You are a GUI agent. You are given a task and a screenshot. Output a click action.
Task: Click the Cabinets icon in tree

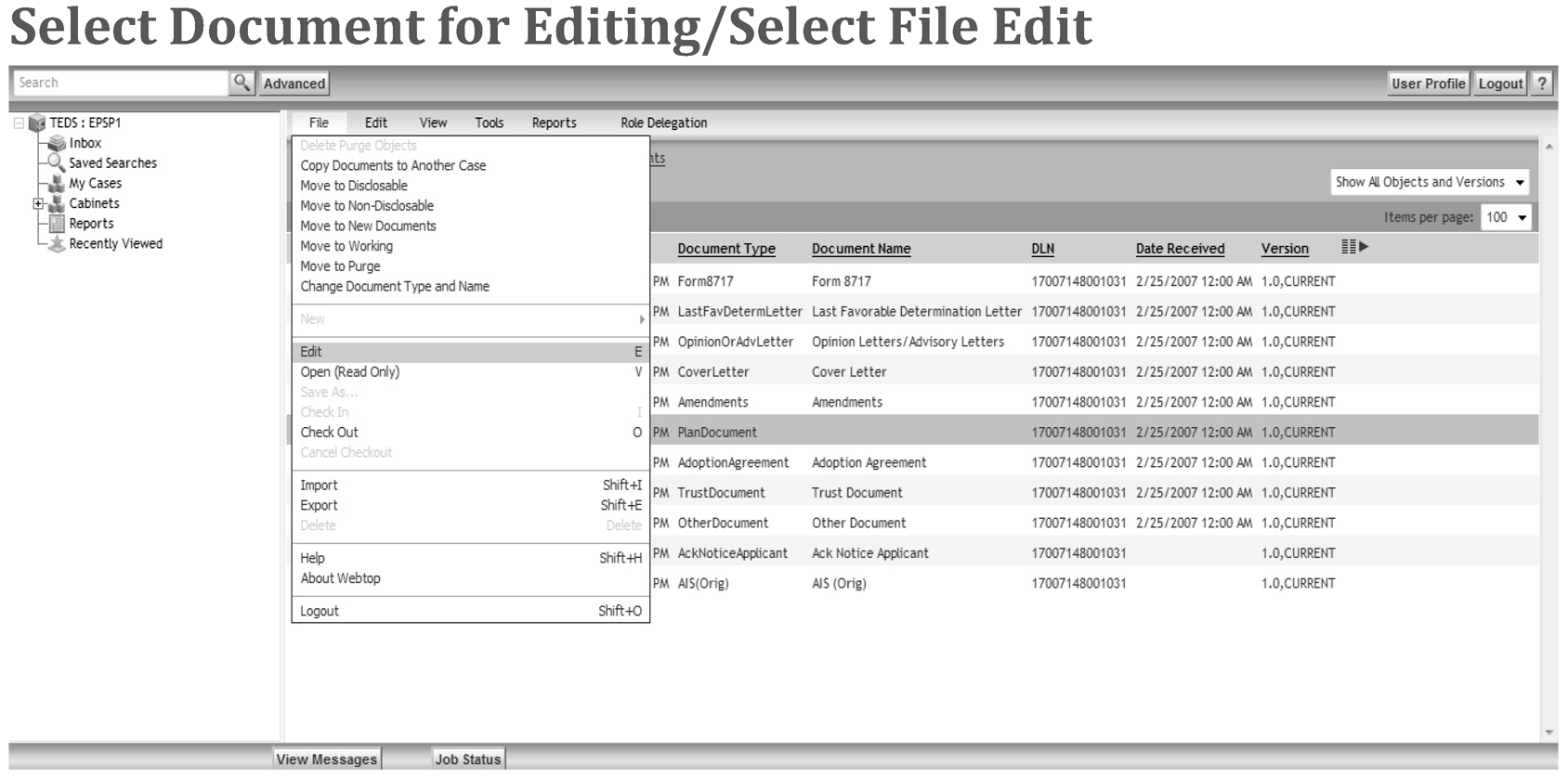click(57, 203)
